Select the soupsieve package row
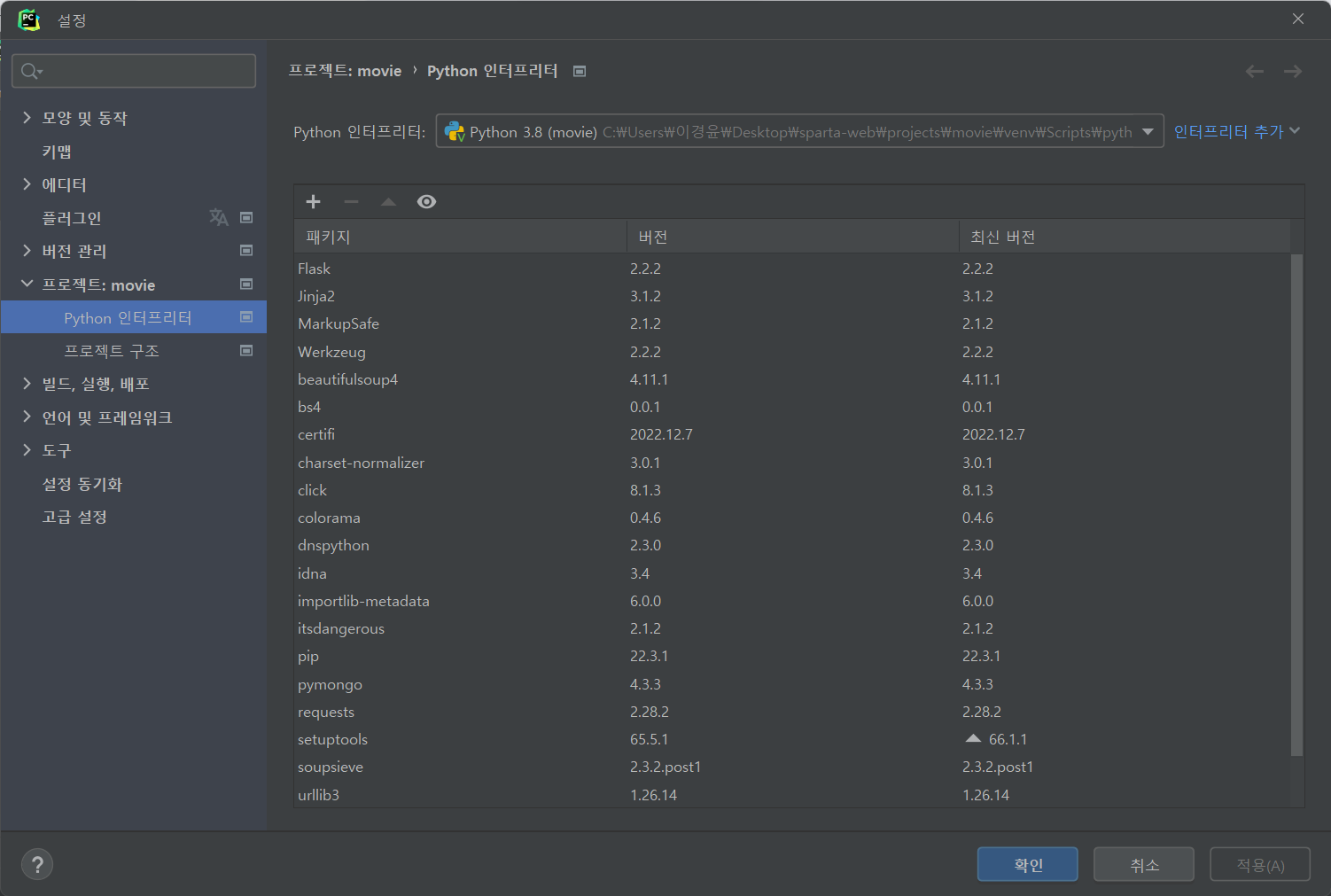 793,767
